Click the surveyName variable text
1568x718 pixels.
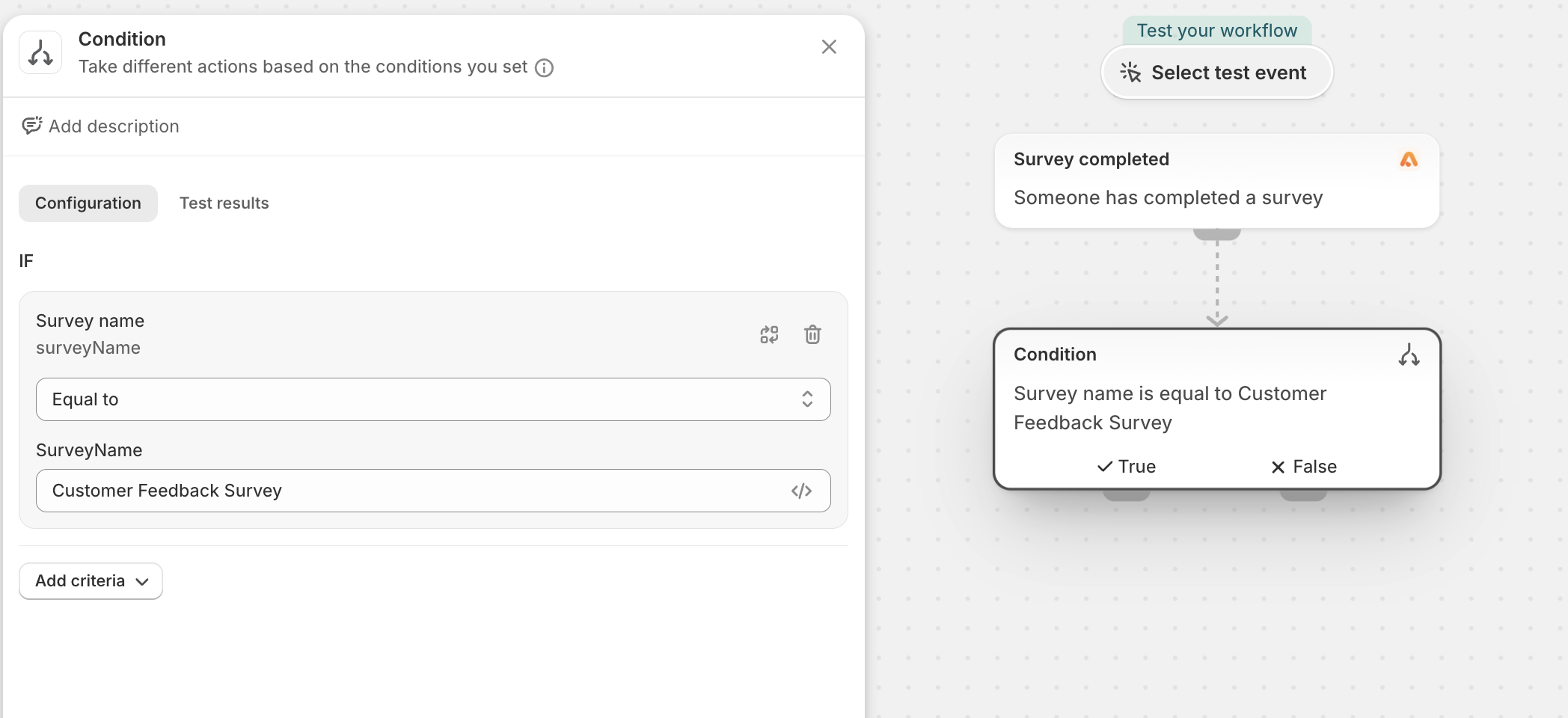click(88, 348)
